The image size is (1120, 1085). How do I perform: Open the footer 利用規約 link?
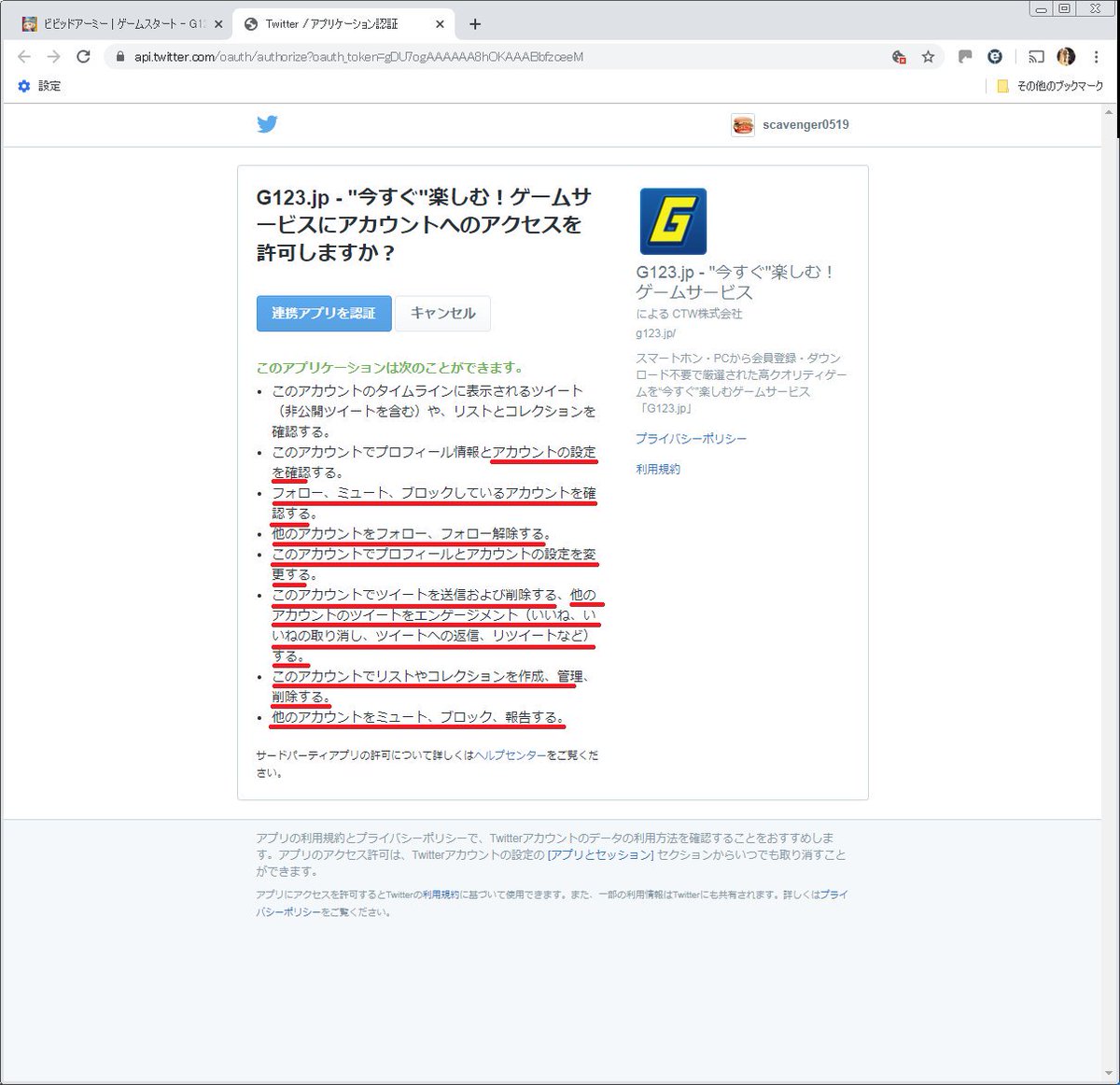pyautogui.click(x=440, y=895)
